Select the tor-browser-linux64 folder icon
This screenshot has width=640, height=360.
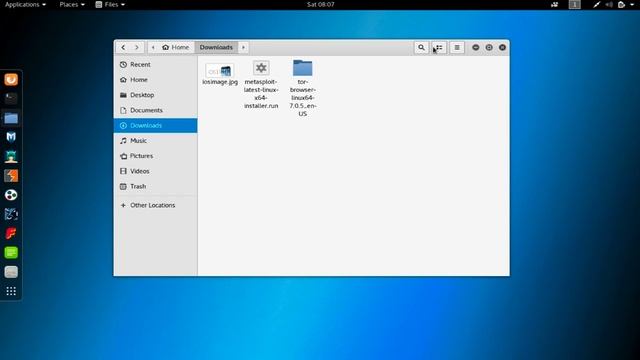click(302, 68)
